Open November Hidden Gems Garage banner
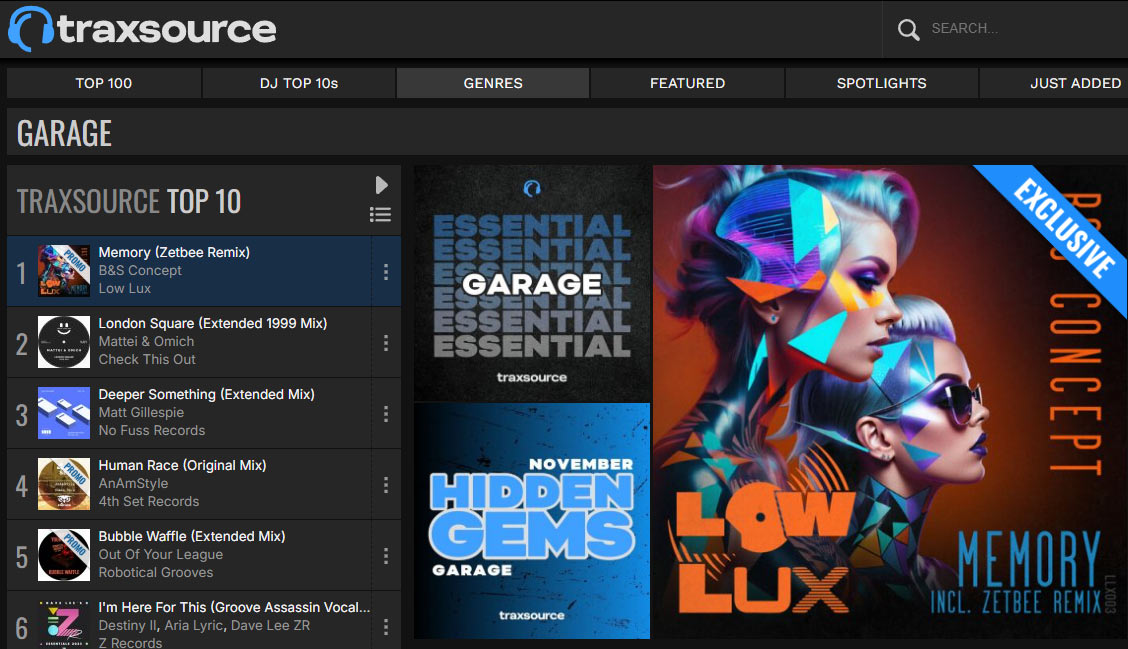Viewport: 1128px width, 649px height. click(x=532, y=521)
